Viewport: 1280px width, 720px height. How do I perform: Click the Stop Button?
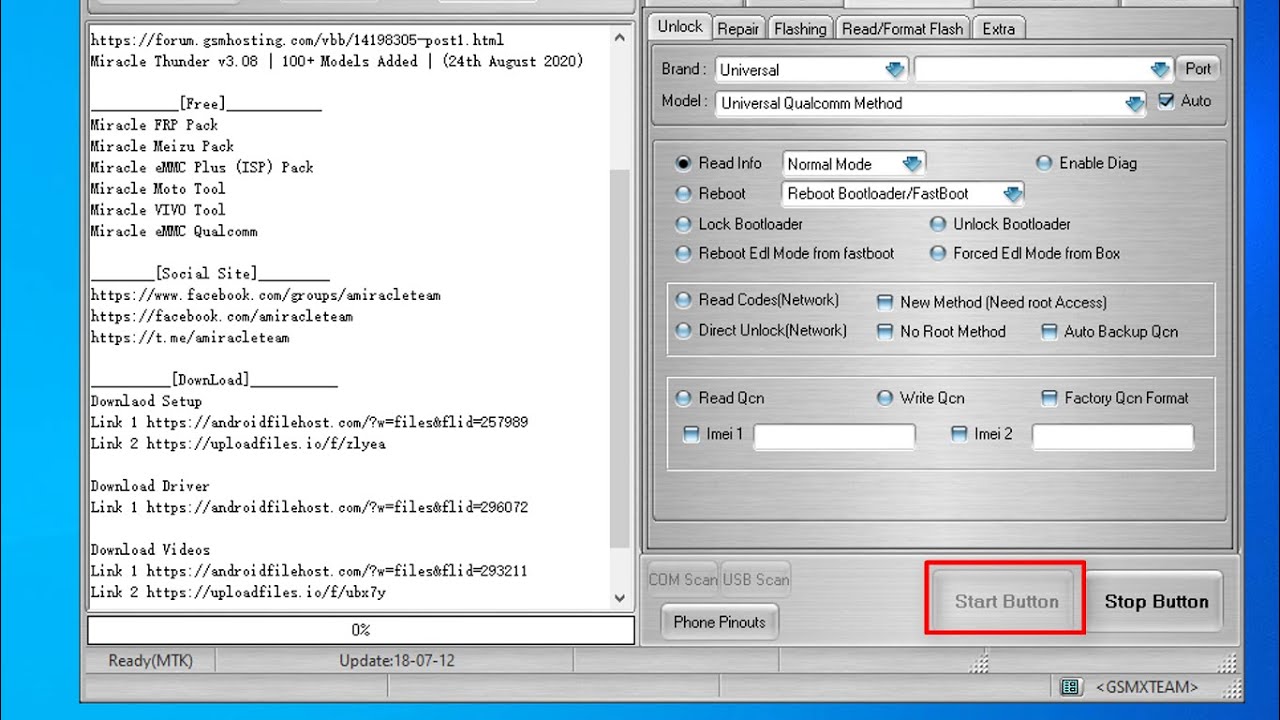coord(1156,601)
